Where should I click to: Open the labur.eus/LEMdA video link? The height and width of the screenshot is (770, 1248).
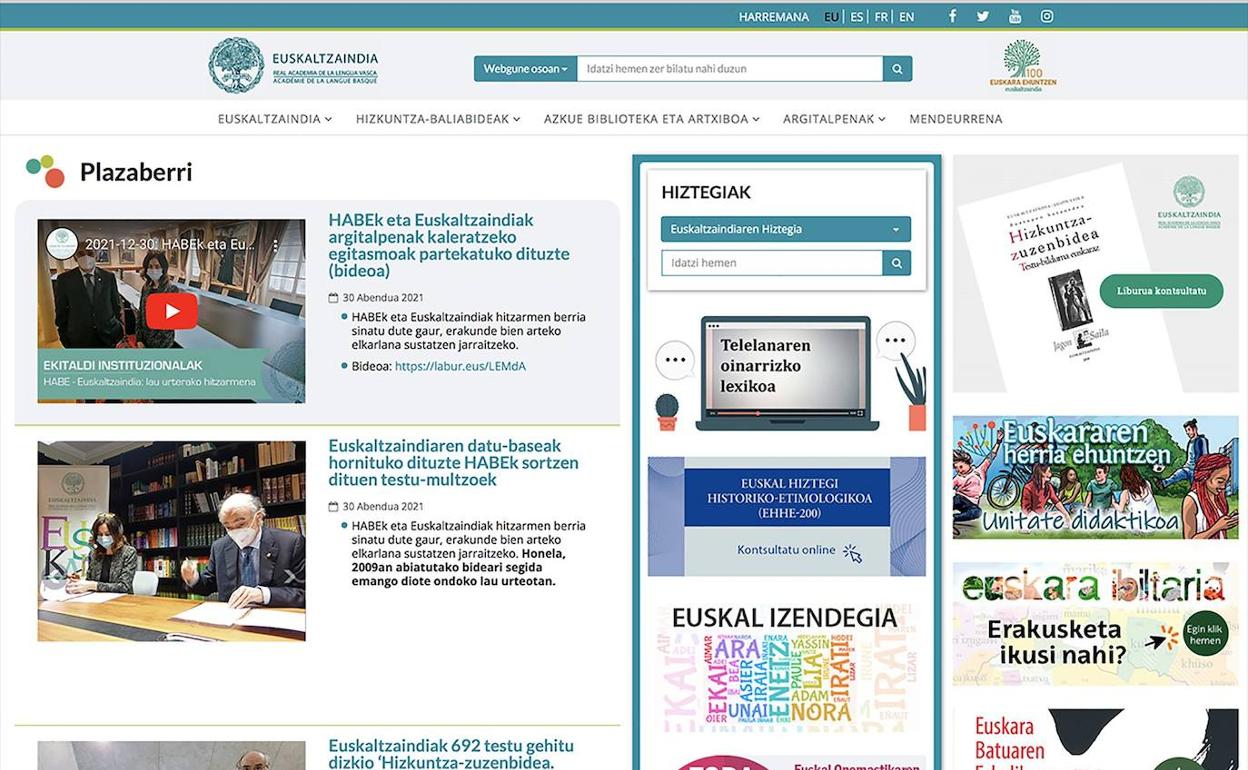pos(460,367)
